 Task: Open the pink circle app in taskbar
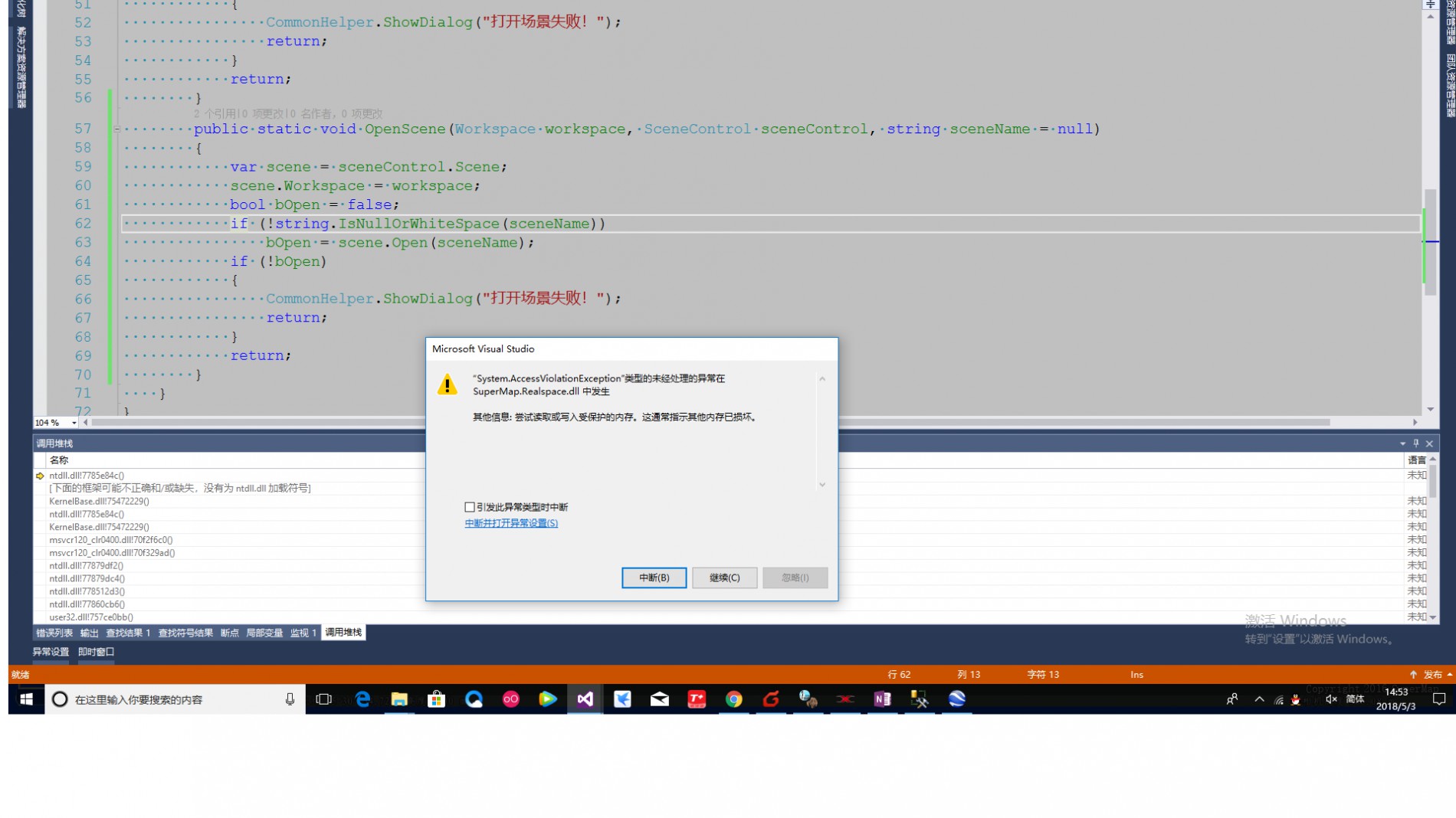point(510,699)
